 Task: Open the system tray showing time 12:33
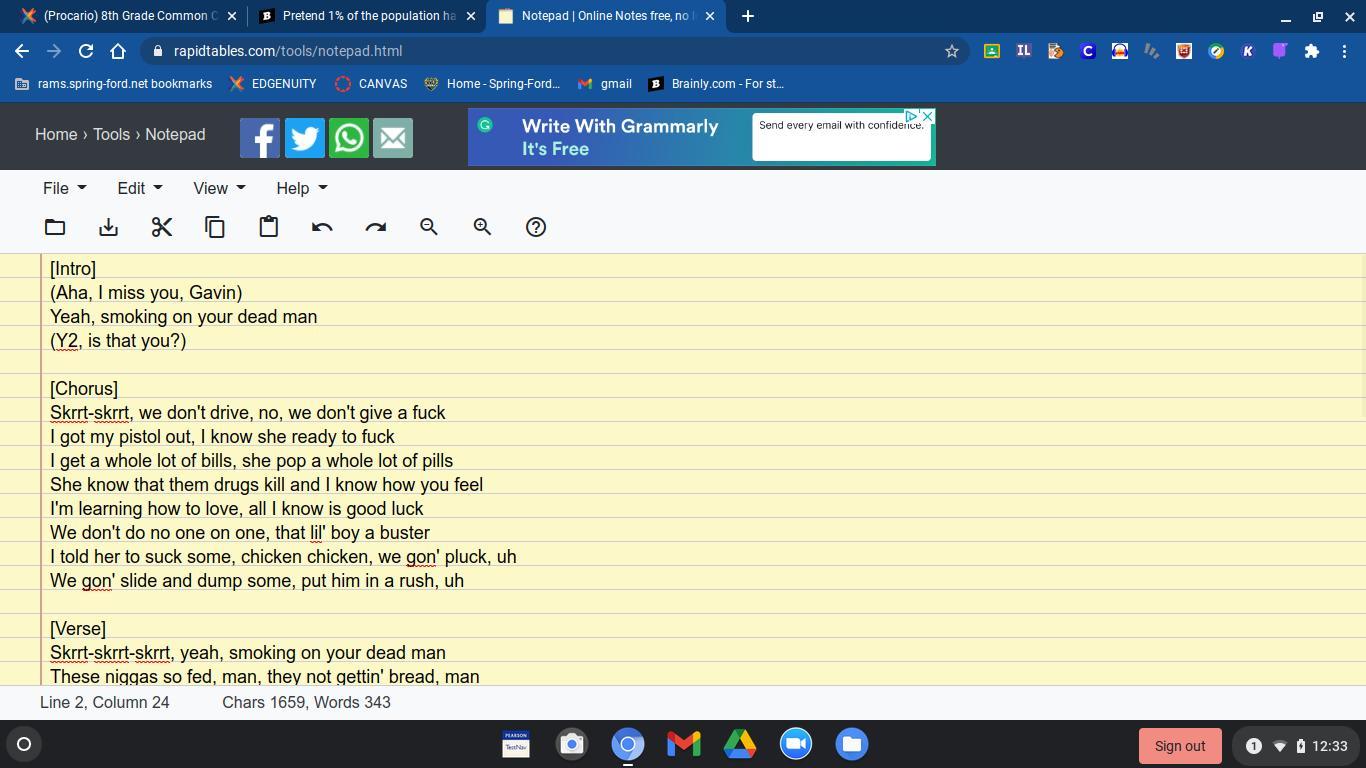coord(1295,746)
